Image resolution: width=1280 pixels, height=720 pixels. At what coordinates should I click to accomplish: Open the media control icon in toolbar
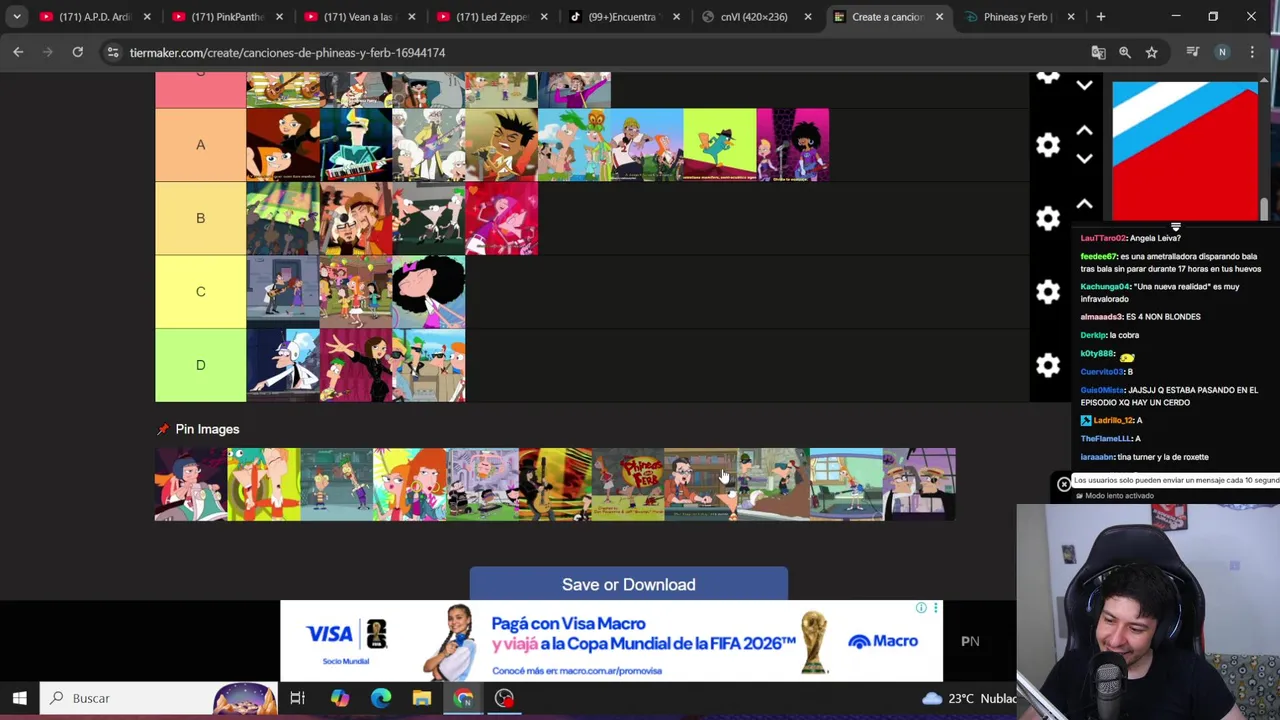(1192, 52)
